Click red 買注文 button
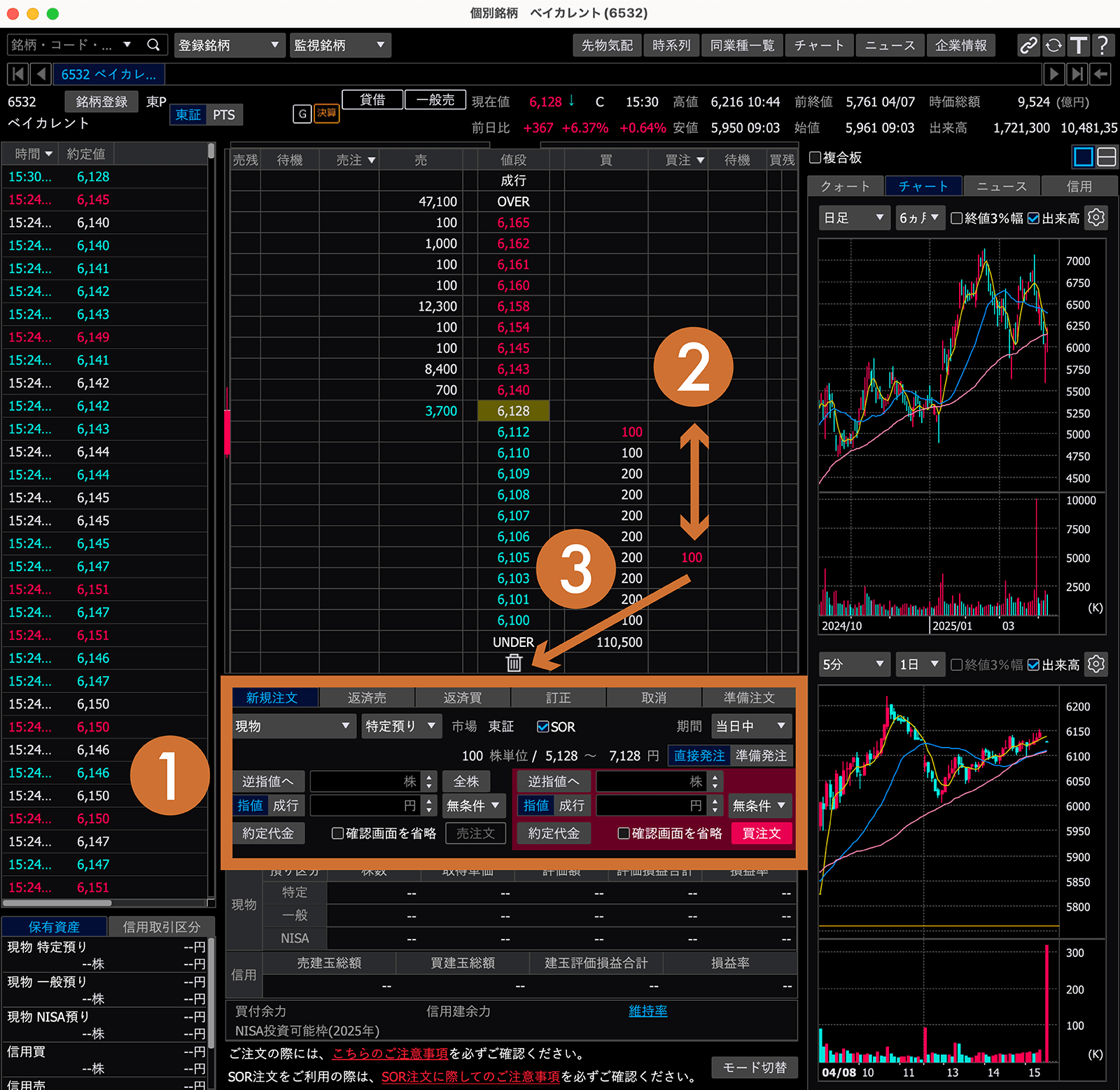Image resolution: width=1120 pixels, height=1090 pixels. pos(762,833)
